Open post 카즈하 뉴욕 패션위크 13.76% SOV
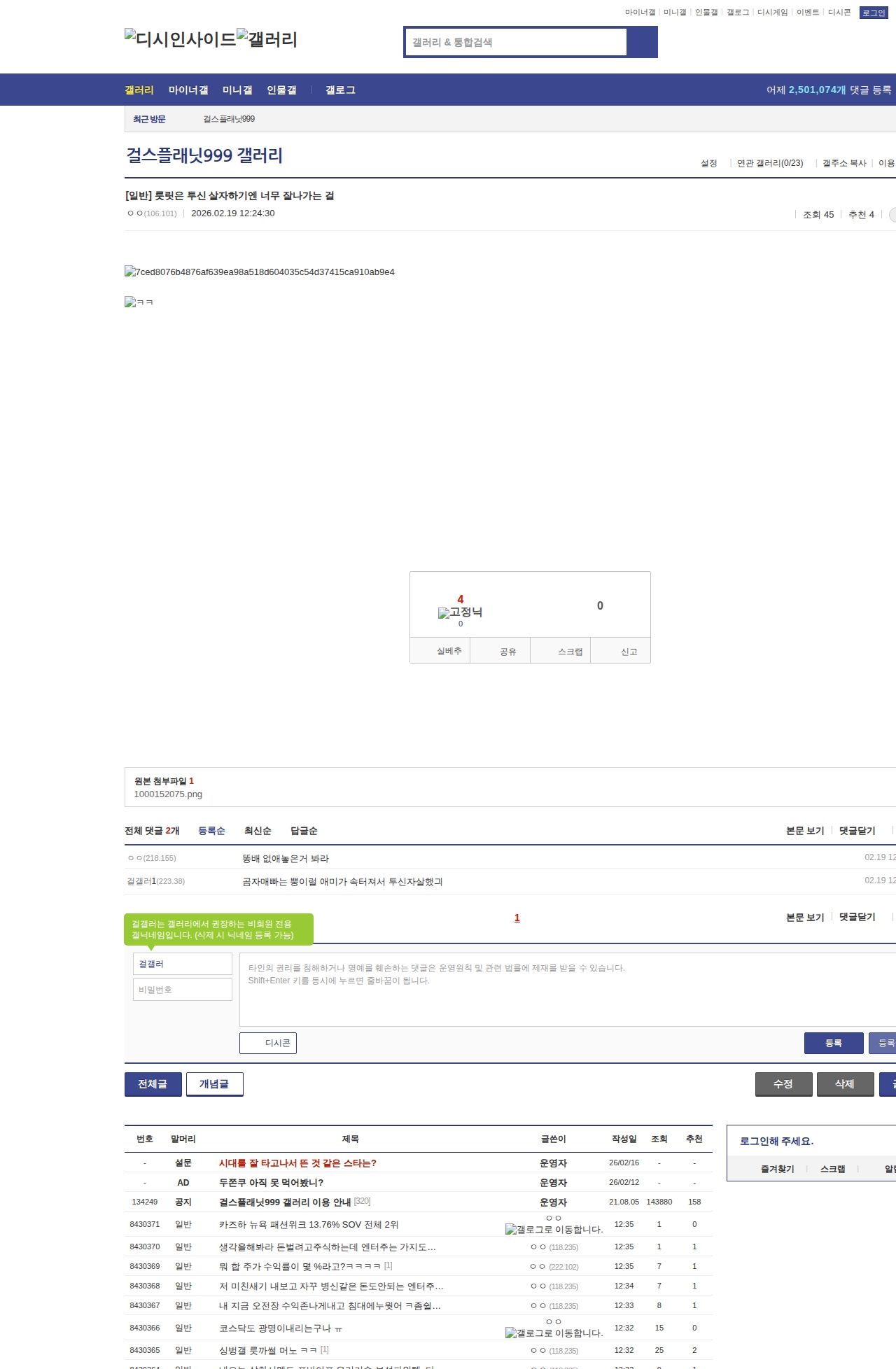 click(309, 1225)
